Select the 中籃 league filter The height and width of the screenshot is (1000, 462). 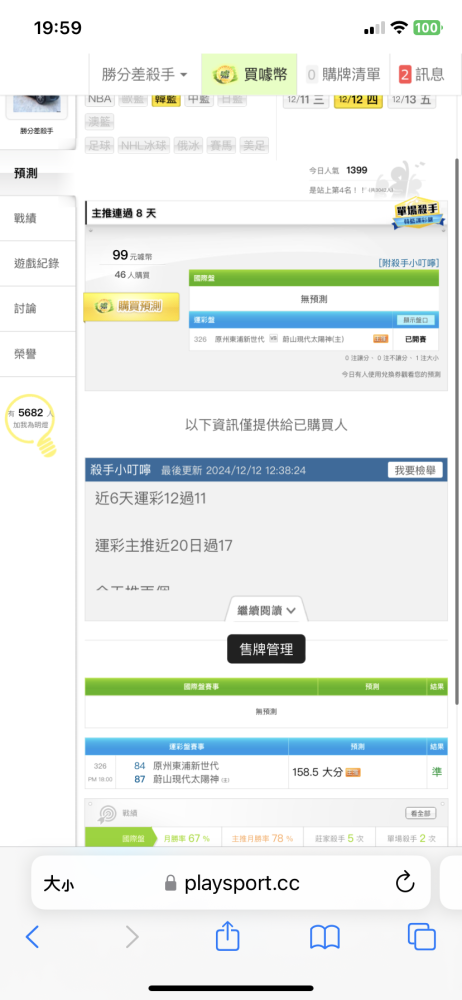click(198, 98)
